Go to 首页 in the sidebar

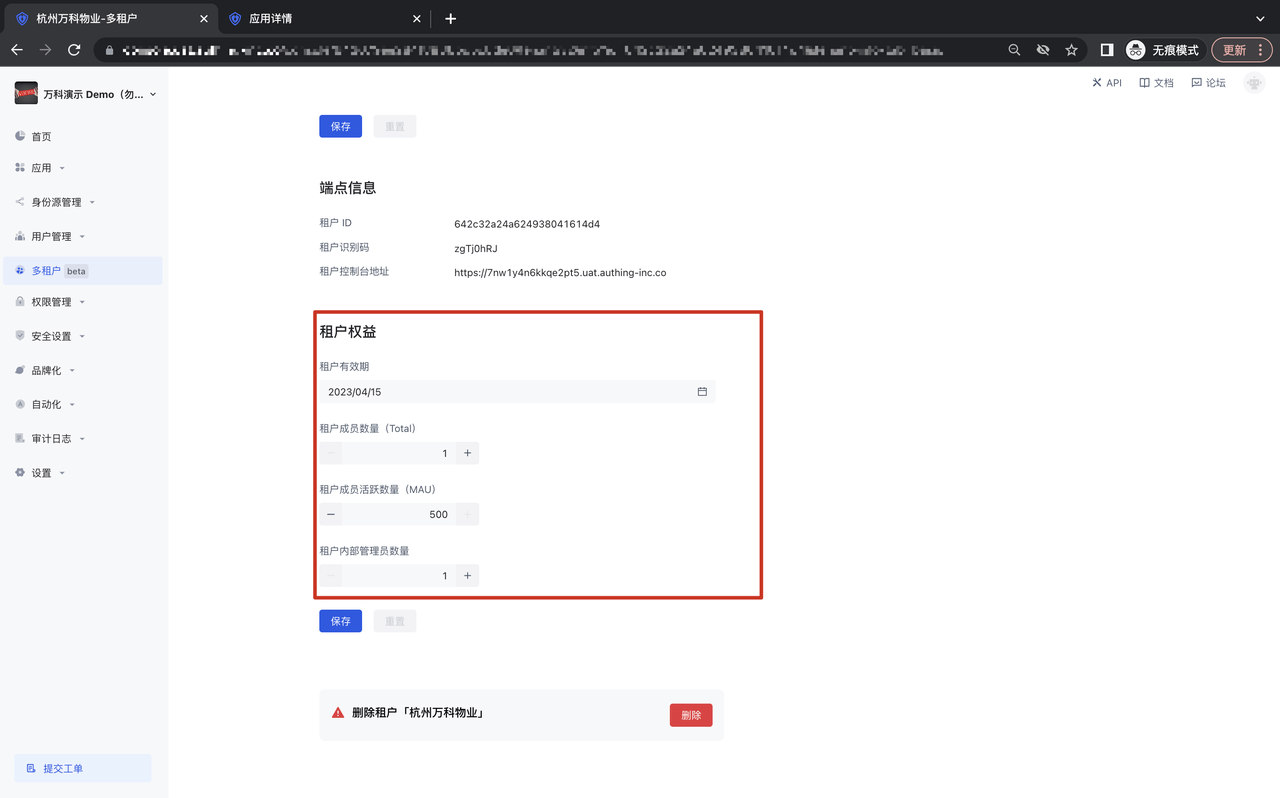[41, 137]
